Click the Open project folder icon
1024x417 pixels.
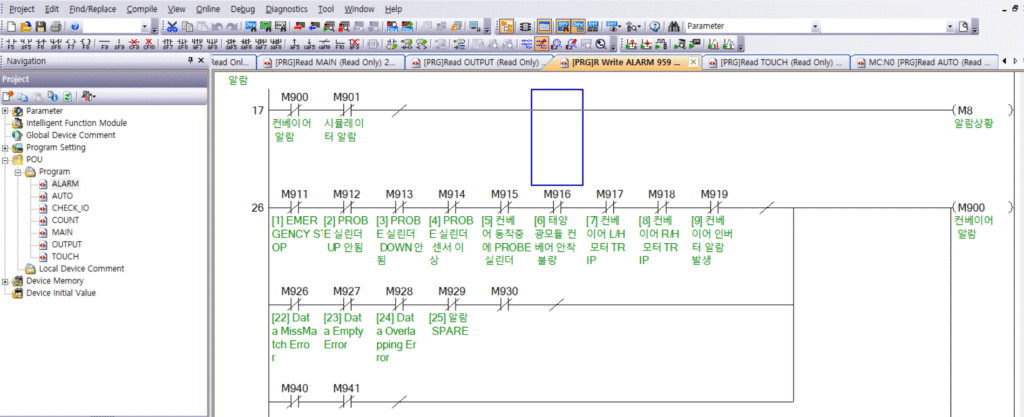pyautogui.click(x=26, y=26)
